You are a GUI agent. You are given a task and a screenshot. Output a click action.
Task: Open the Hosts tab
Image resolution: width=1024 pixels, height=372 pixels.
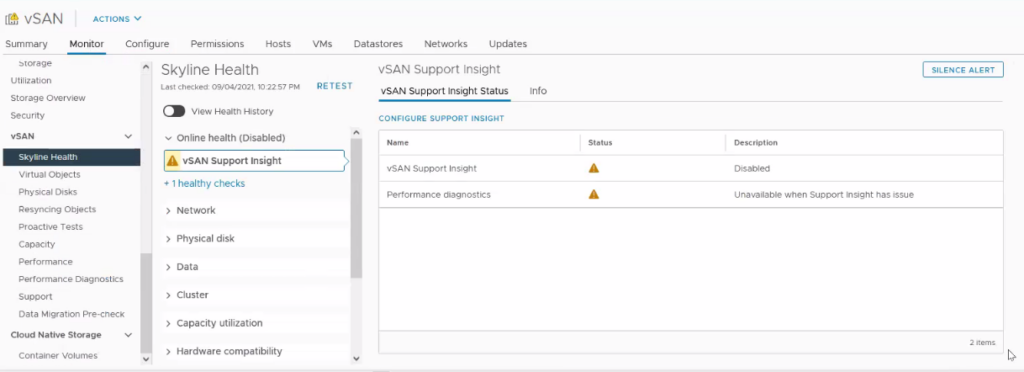click(278, 44)
